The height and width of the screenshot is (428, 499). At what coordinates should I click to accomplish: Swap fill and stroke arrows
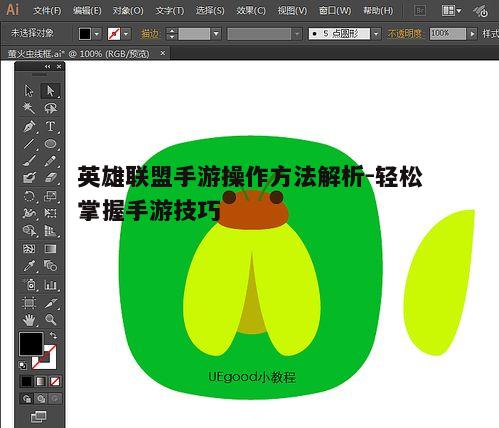[x=53, y=335]
